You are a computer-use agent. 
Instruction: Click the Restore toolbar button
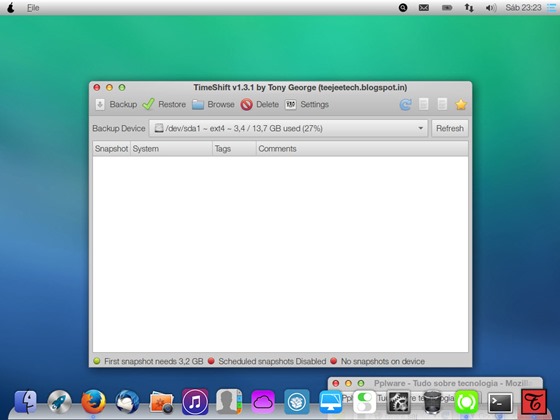(x=164, y=105)
